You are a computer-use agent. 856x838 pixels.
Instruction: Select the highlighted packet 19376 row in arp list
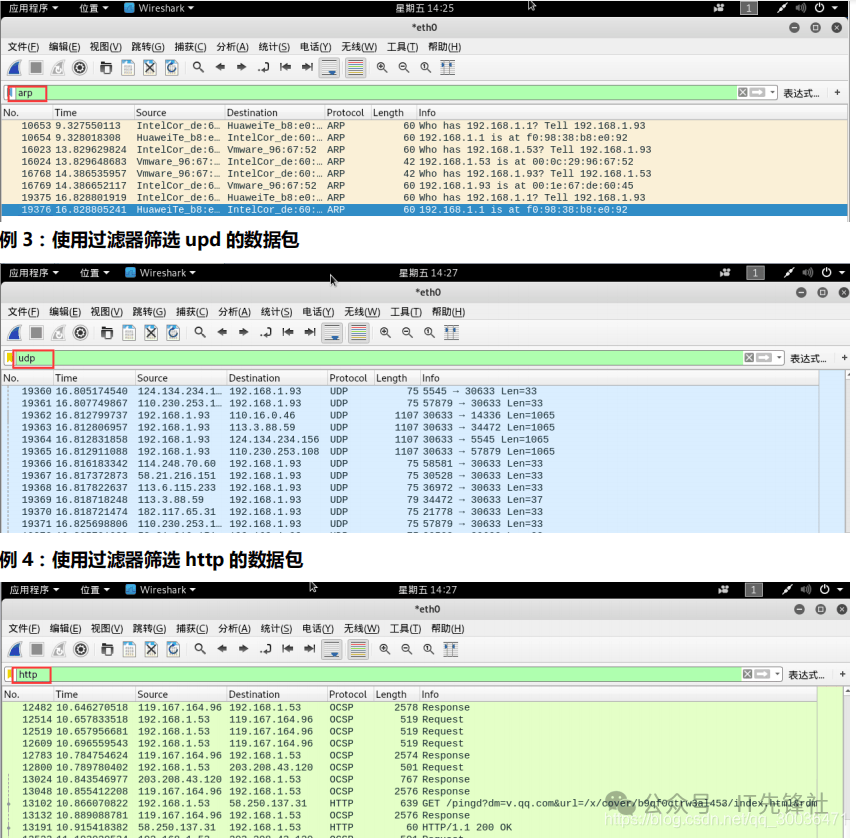pyautogui.click(x=400, y=210)
